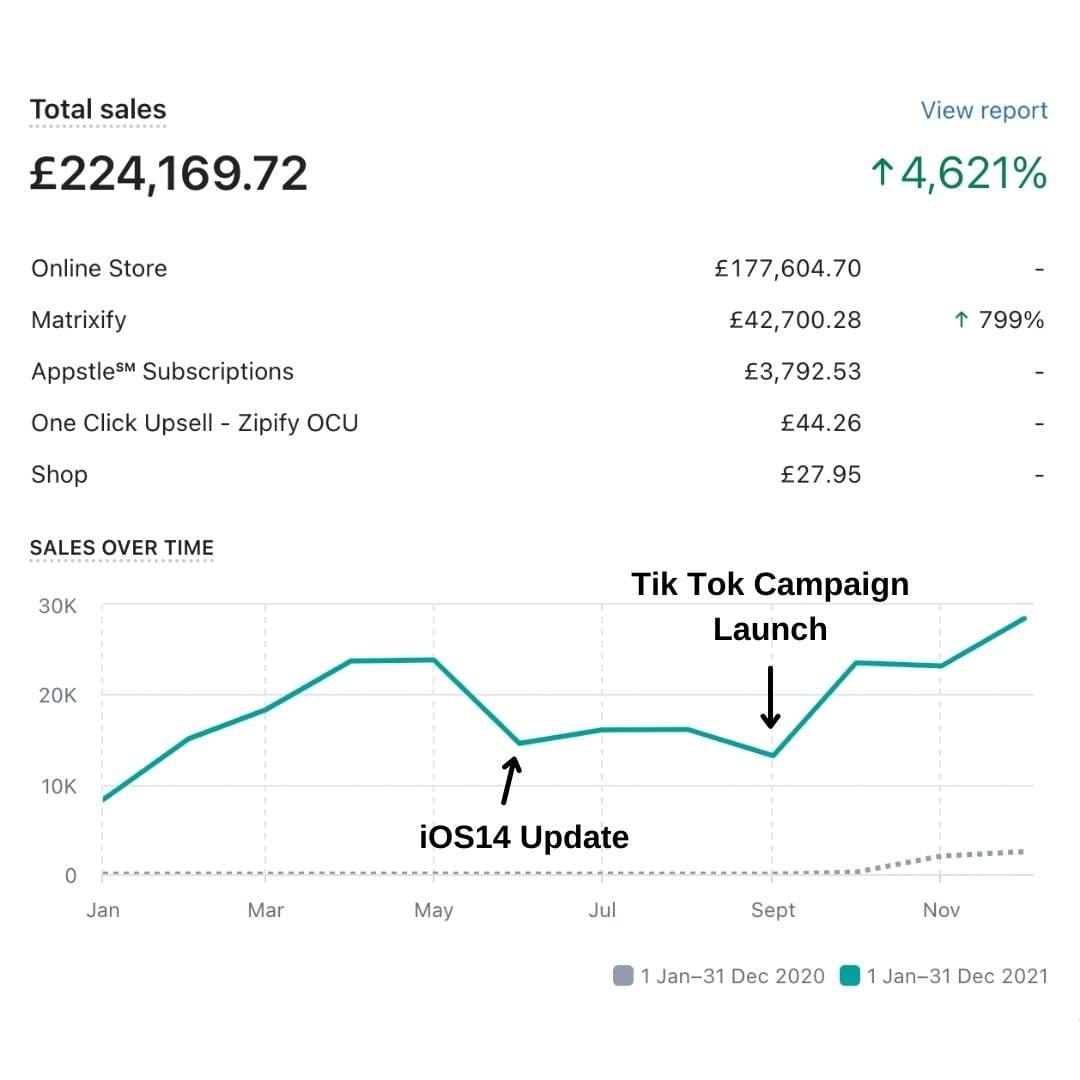Screen dimensions: 1080x1080
Task: Click the arrow above iOS14 Update label
Action: (510, 781)
